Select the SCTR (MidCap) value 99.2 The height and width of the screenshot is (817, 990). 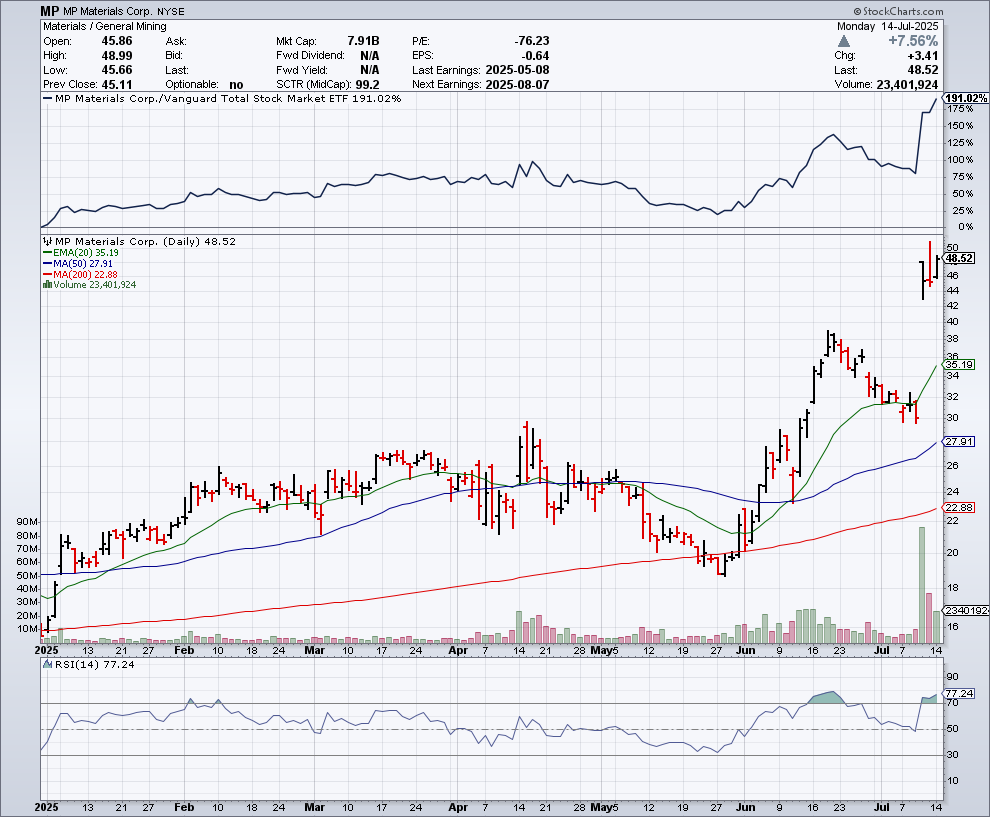pyautogui.click(x=367, y=85)
